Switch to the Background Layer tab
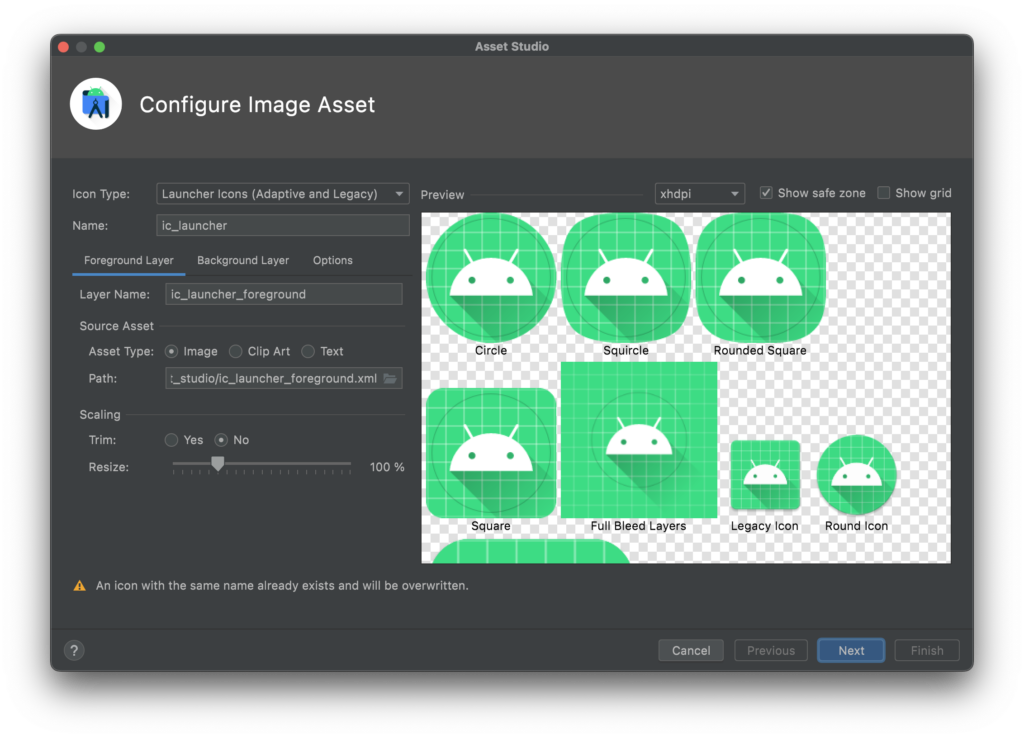This screenshot has height=738, width=1024. 243,260
